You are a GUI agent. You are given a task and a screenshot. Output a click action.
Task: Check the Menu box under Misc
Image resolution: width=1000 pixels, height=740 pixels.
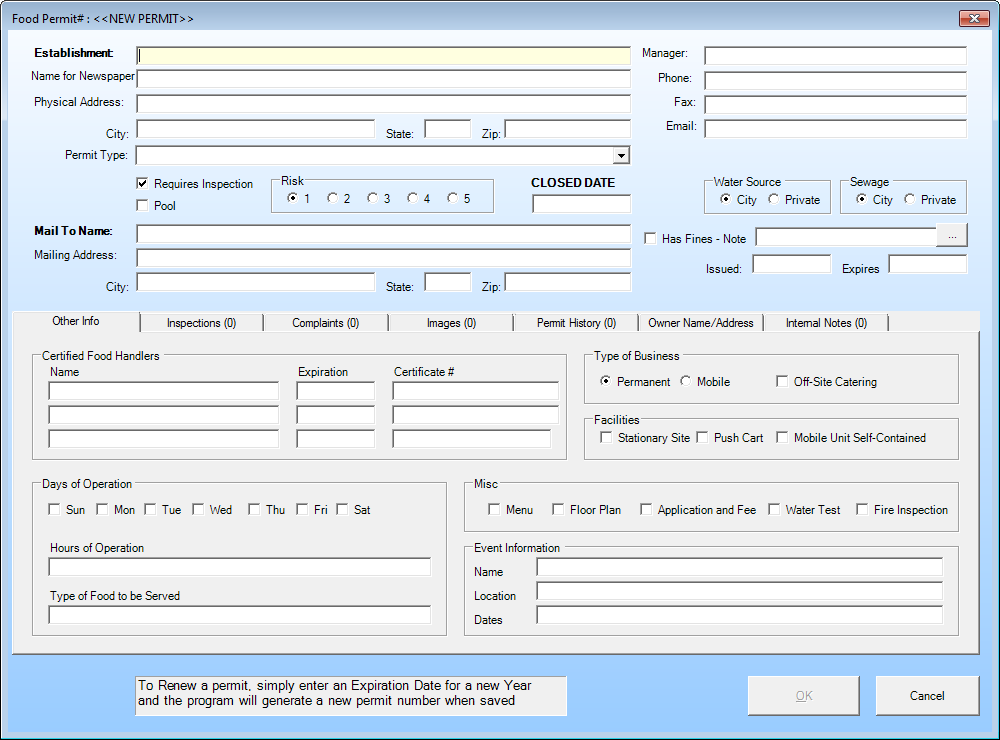[x=494, y=509]
